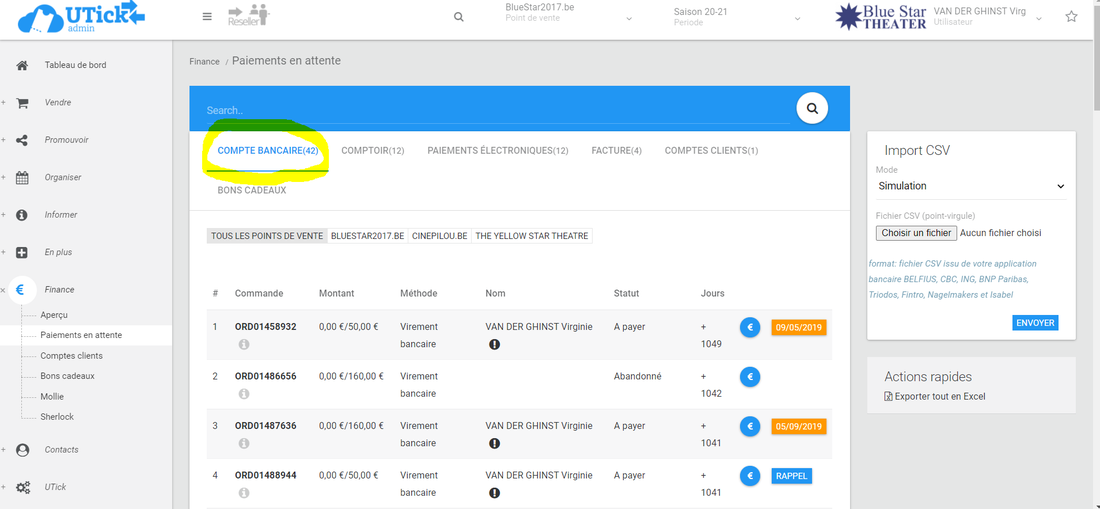Image resolution: width=1100 pixels, height=509 pixels.
Task: Filter by CINEPILOU.BE point of sale
Action: coord(439,236)
